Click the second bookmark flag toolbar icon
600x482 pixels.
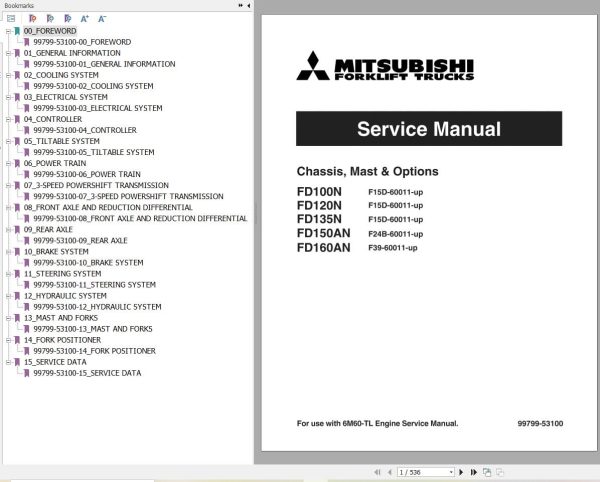(50, 18)
